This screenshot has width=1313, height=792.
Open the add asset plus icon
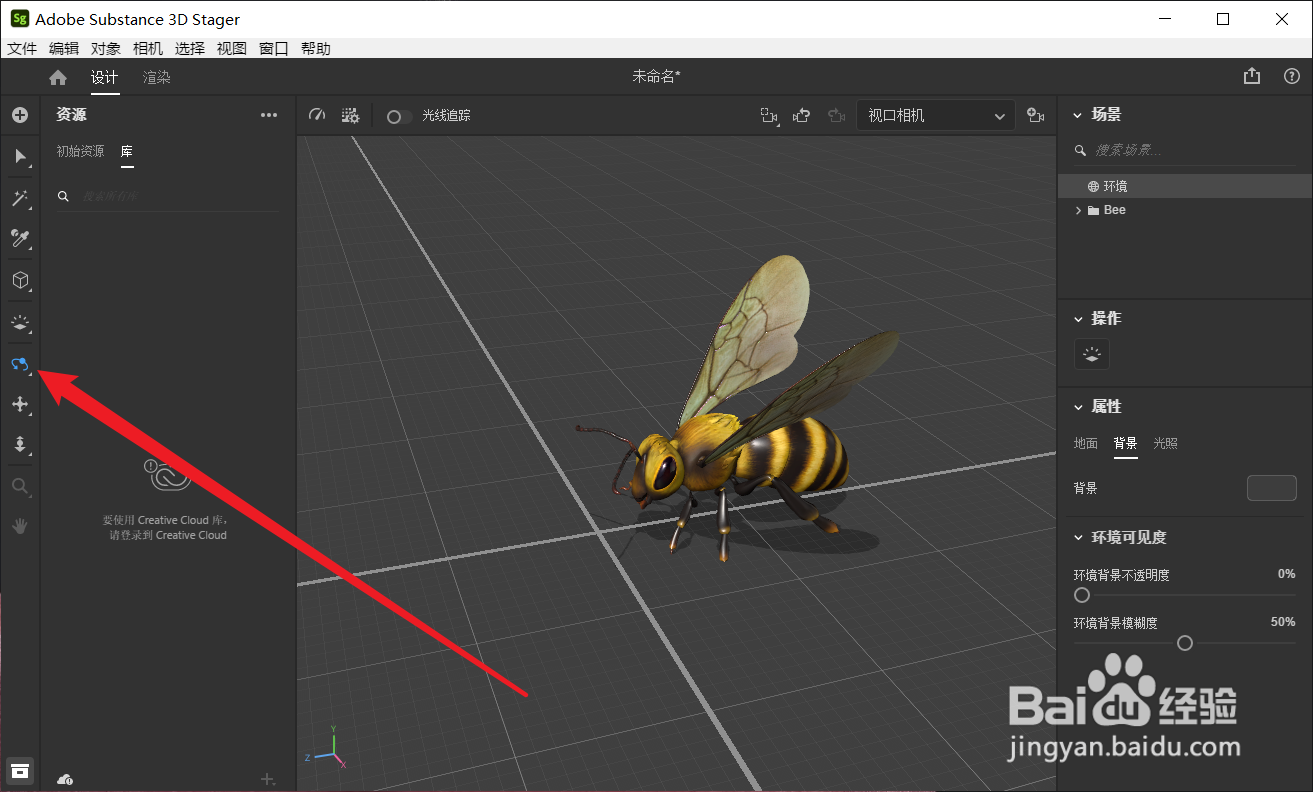point(20,114)
